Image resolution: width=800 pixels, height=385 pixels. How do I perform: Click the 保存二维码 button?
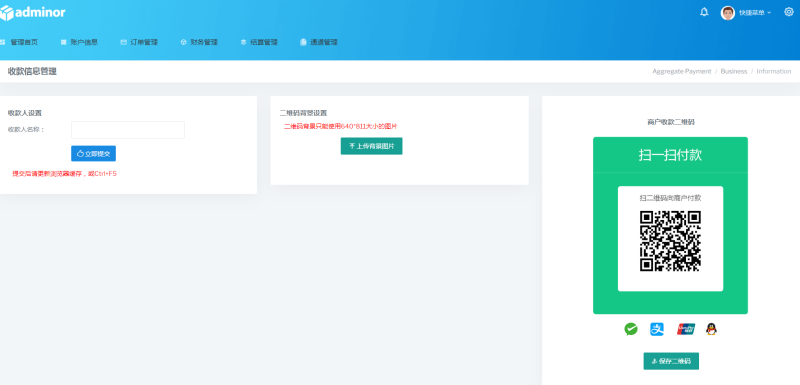coord(671,361)
